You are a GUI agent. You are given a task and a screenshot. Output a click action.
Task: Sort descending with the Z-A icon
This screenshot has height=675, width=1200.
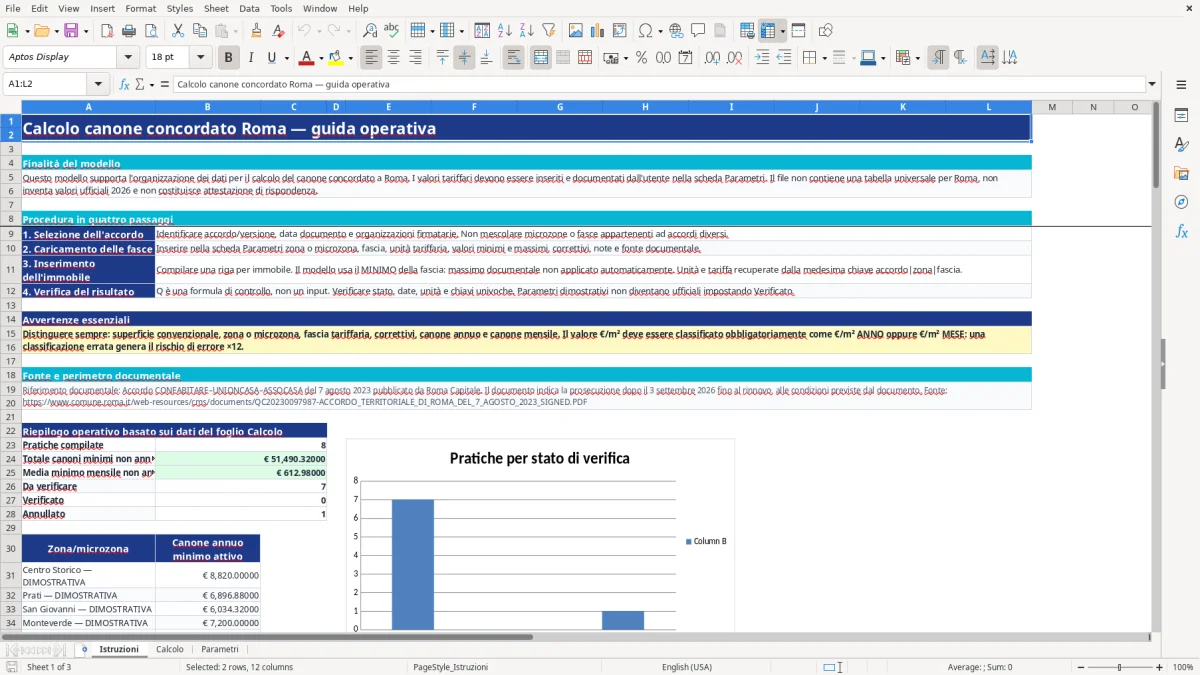527,31
